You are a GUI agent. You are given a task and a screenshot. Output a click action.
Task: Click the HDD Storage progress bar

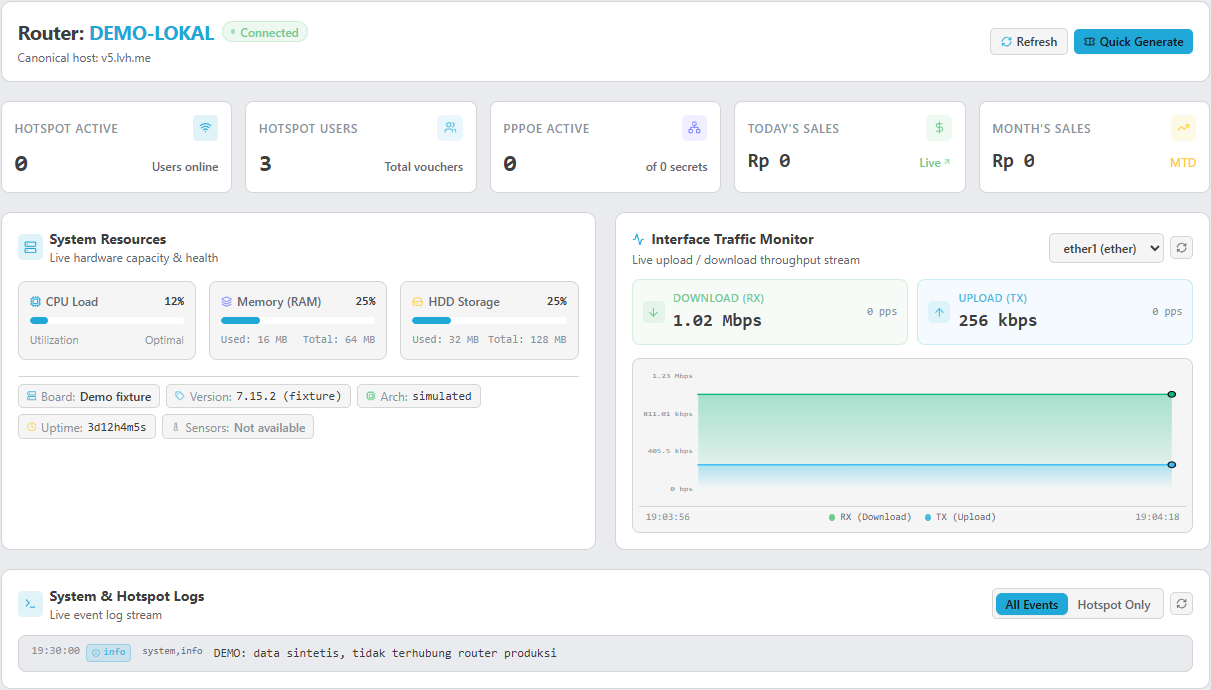[489, 321]
